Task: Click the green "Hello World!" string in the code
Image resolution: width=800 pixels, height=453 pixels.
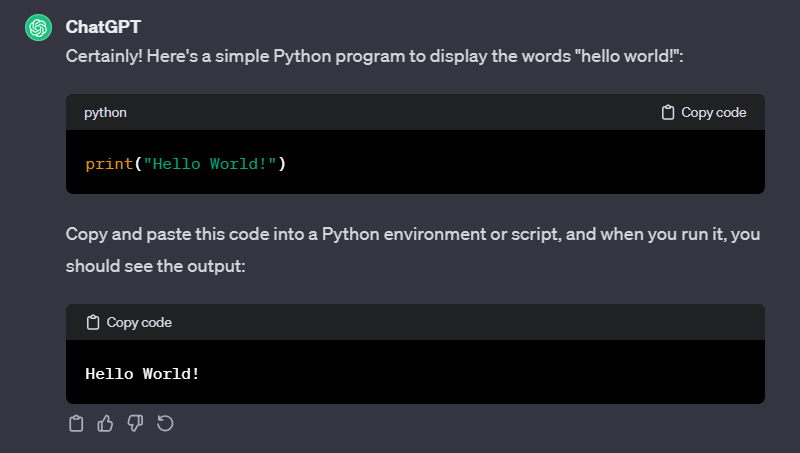Action: click(210, 163)
